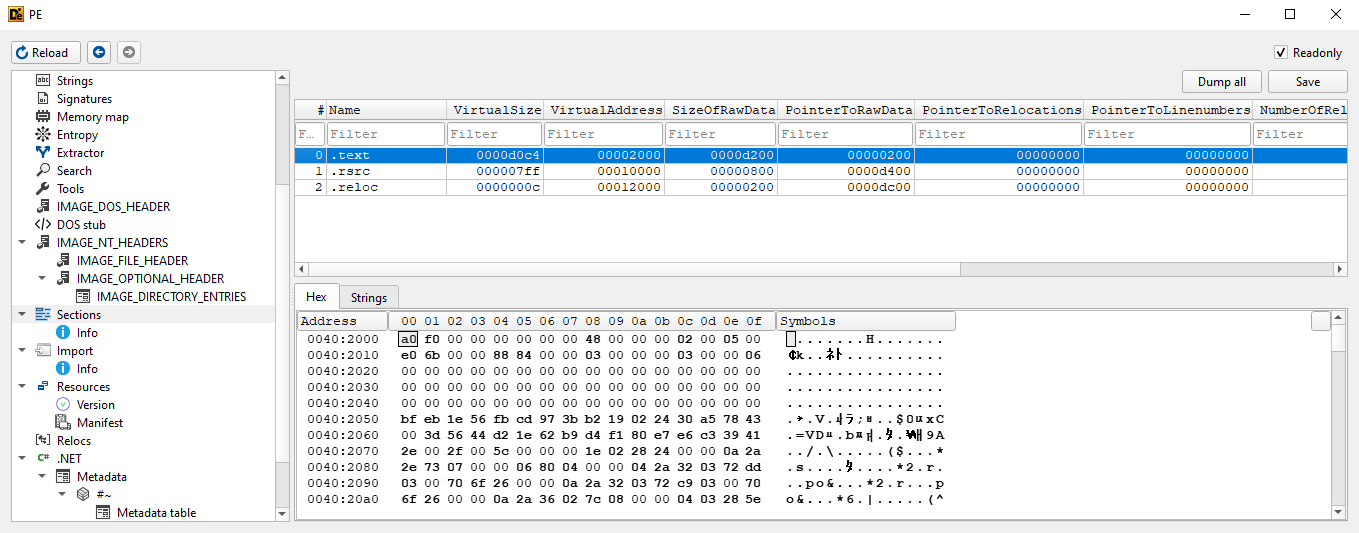Image resolution: width=1359 pixels, height=533 pixels.
Task: Click the Save button
Action: (1307, 82)
